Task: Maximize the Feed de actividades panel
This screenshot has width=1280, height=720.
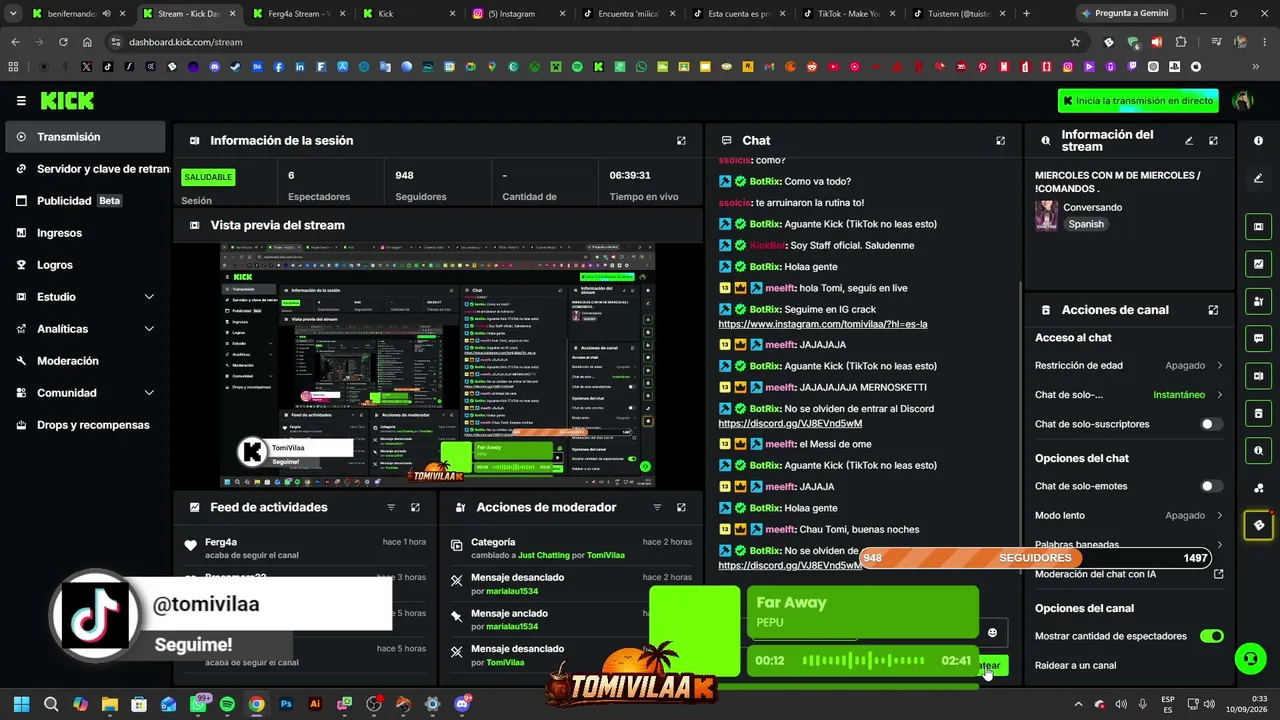Action: (x=415, y=508)
